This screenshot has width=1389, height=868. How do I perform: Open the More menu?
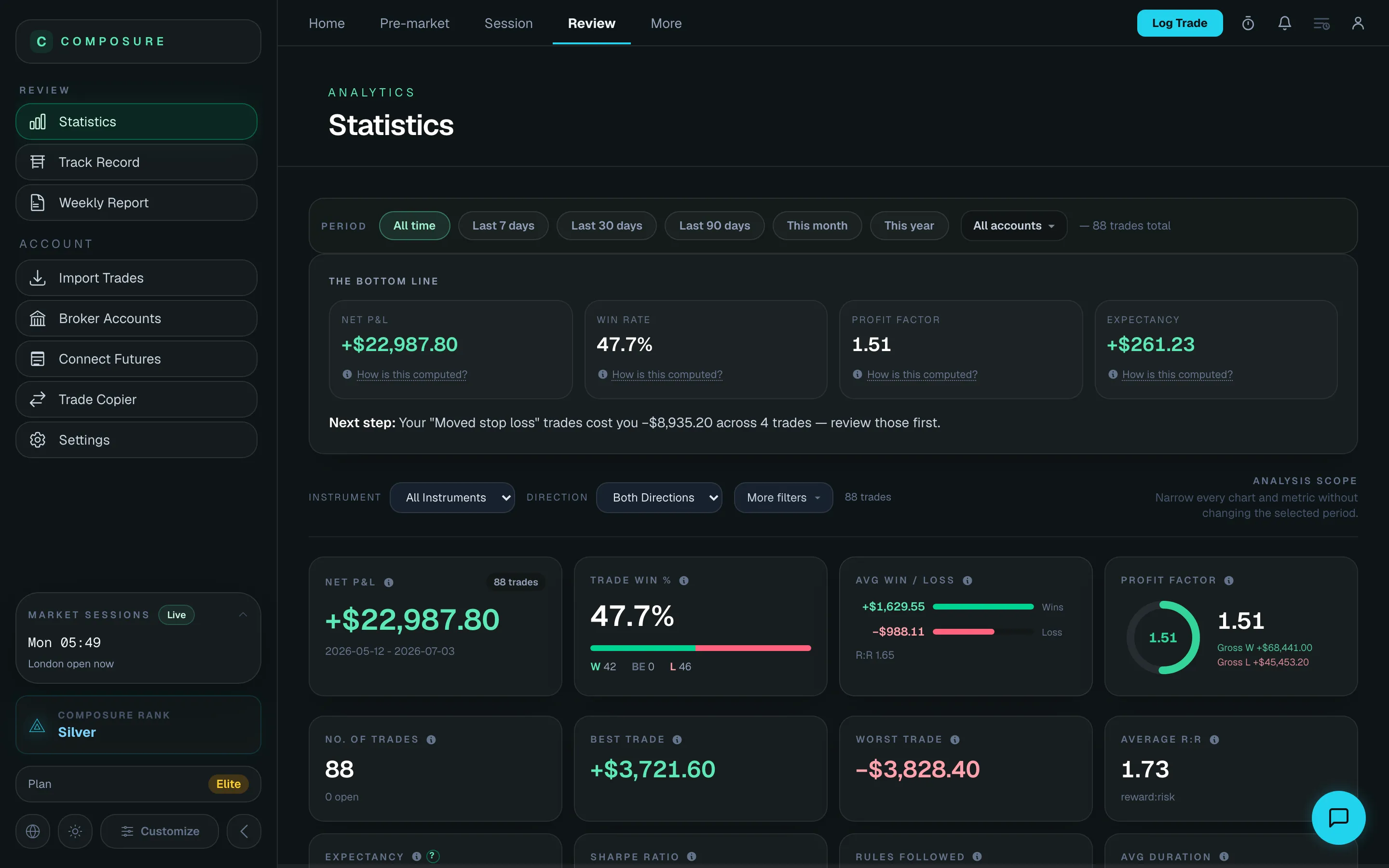click(x=666, y=24)
